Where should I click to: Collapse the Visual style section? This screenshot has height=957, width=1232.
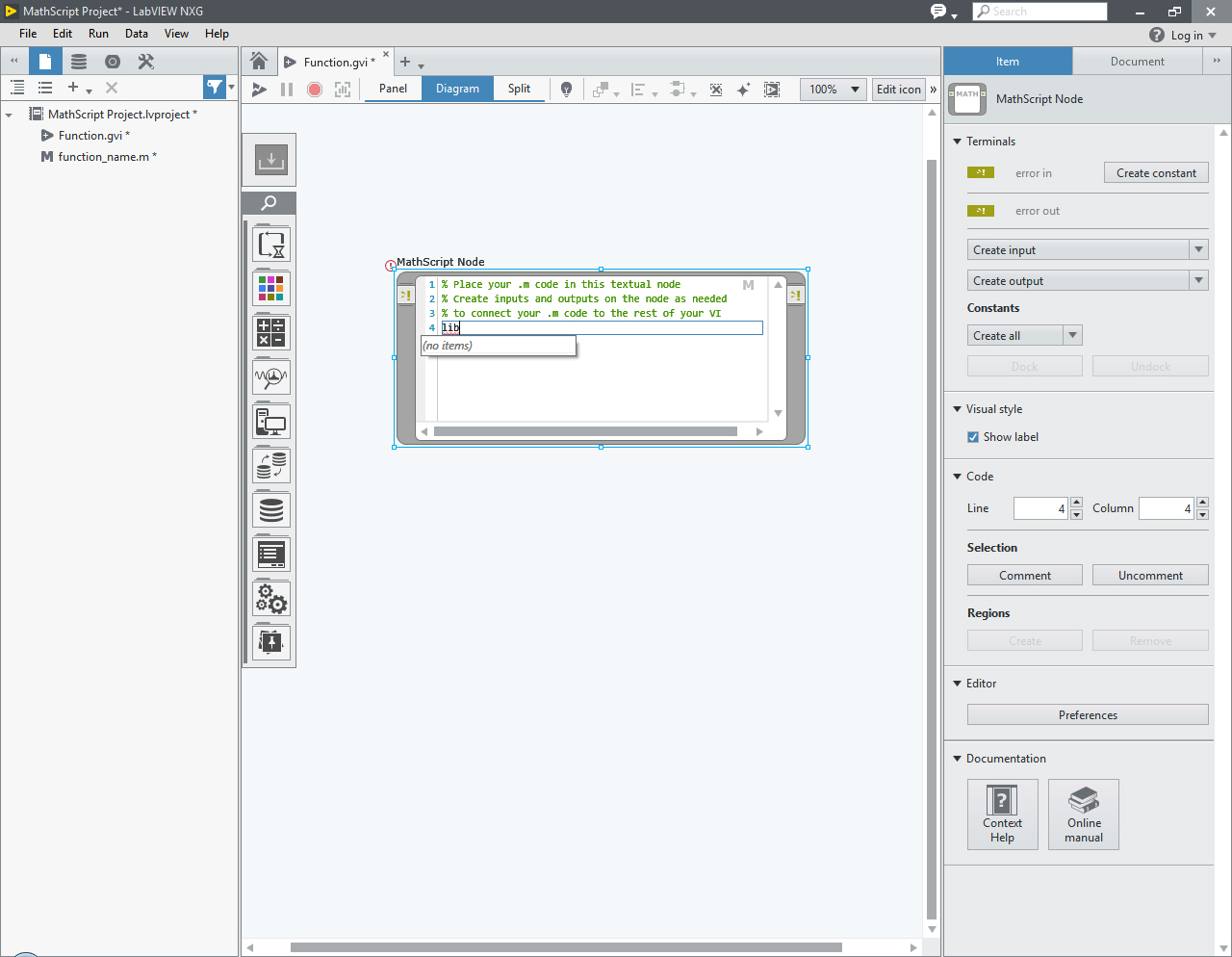click(x=958, y=409)
